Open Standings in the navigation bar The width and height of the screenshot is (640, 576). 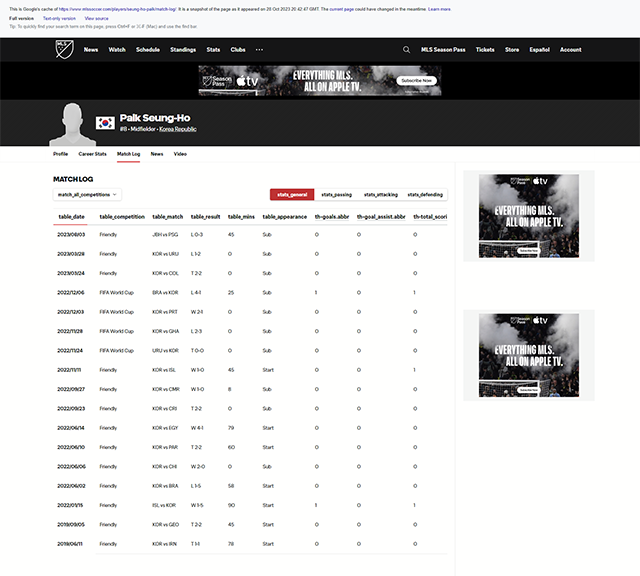click(183, 49)
